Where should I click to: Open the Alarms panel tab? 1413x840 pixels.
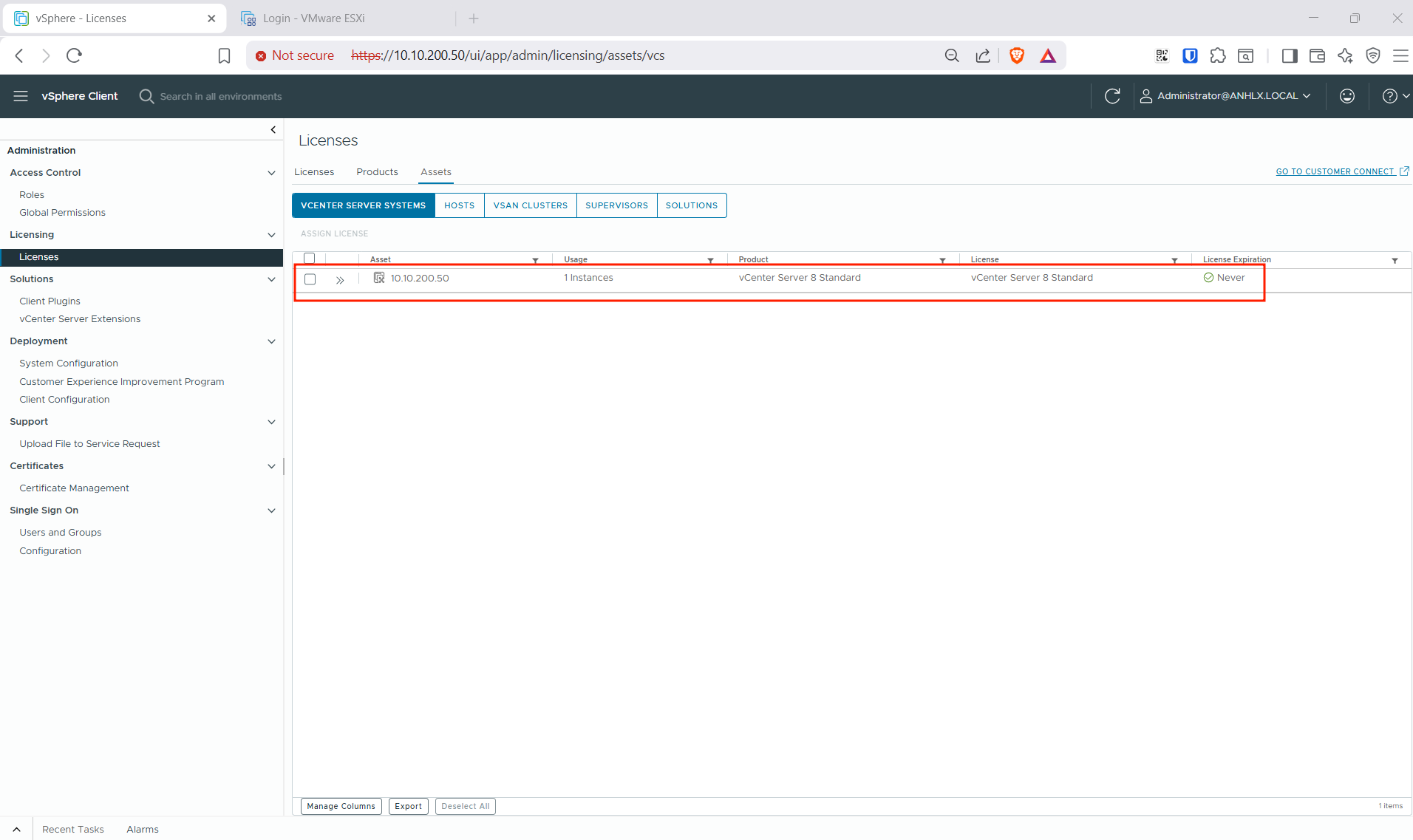(143, 830)
